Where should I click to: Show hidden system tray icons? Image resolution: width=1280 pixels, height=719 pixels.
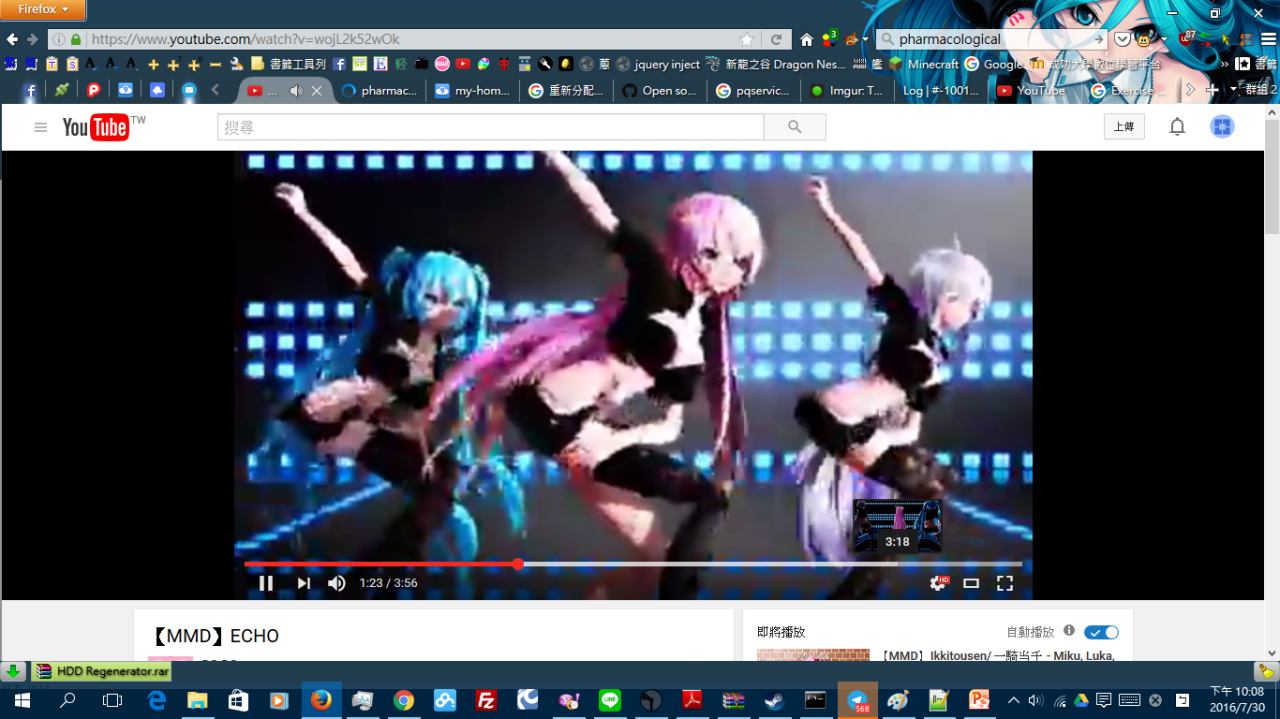pos(1013,700)
